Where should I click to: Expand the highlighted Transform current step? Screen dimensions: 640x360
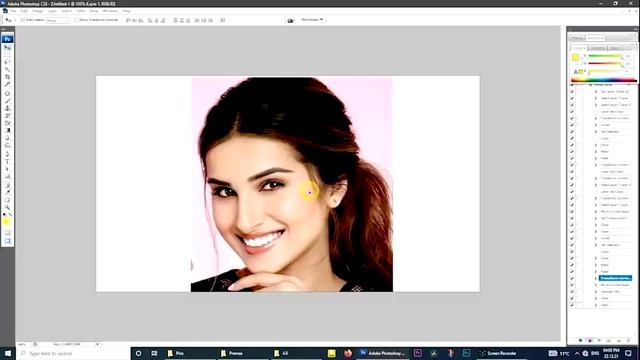(x=596, y=278)
